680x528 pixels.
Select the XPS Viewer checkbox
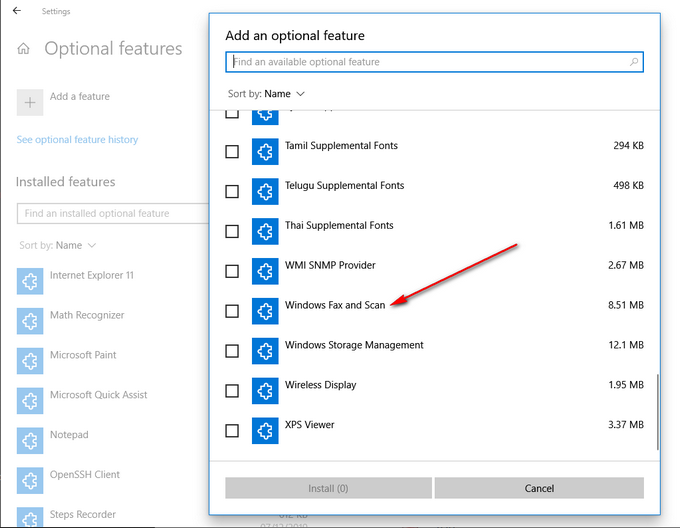232,431
